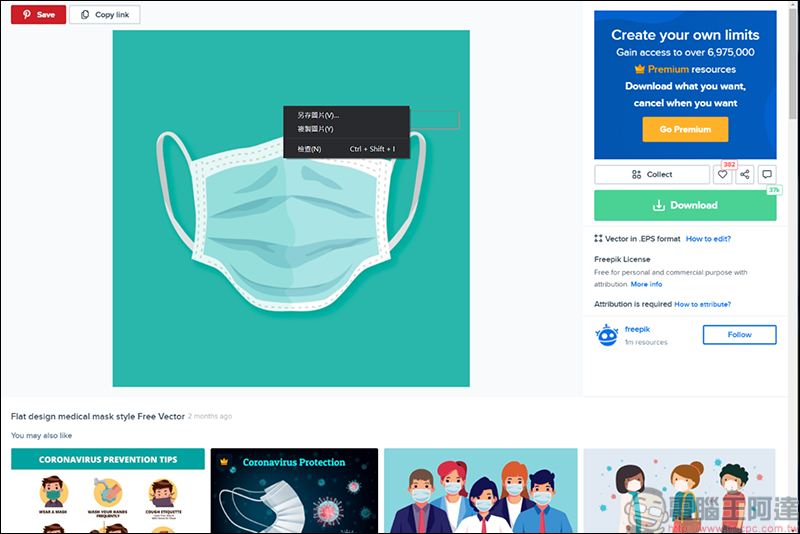This screenshot has width=800, height=534.
Task: Click the Collect button
Action: (652, 175)
